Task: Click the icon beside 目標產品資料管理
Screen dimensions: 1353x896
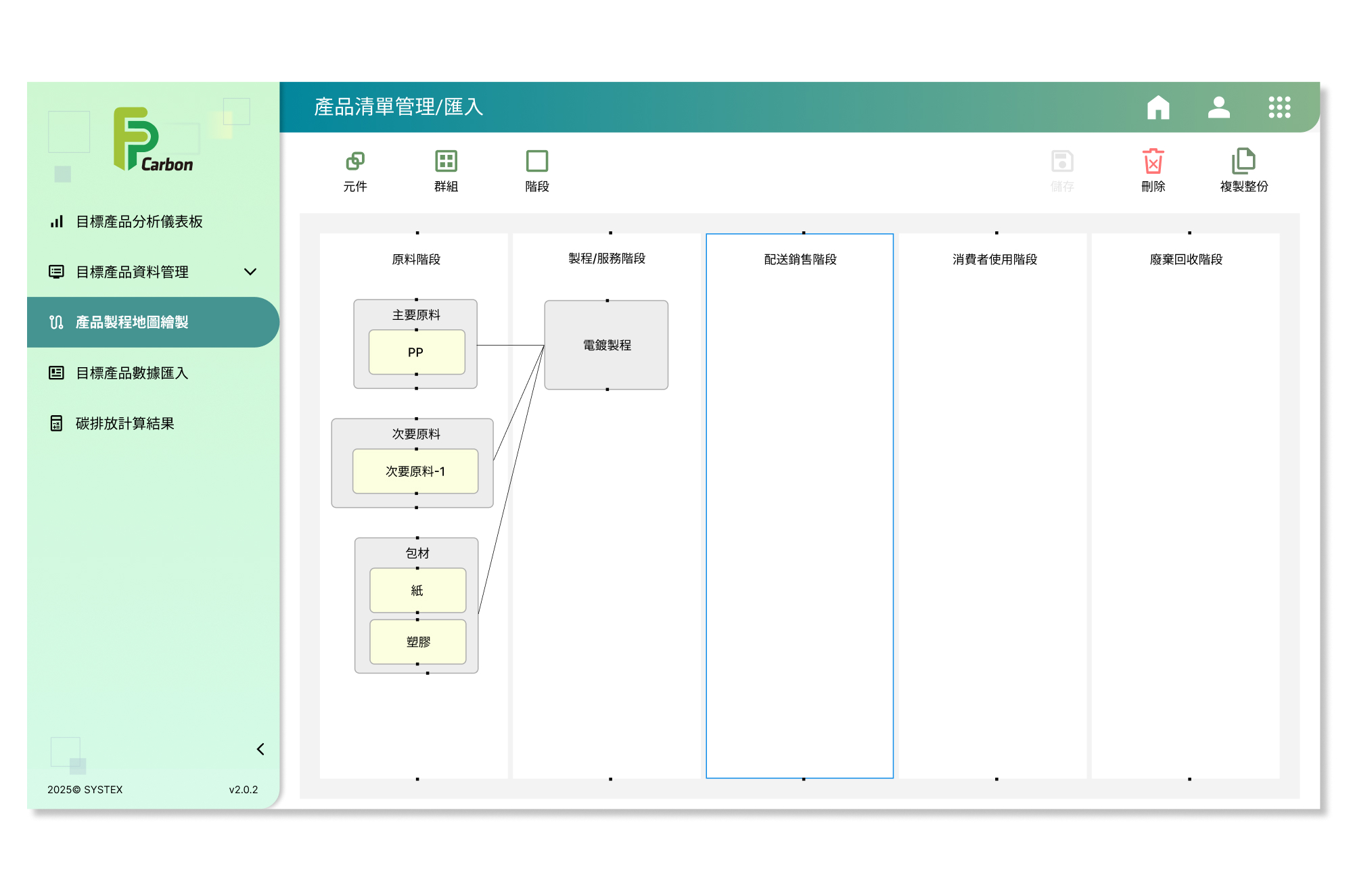Action: (x=57, y=272)
